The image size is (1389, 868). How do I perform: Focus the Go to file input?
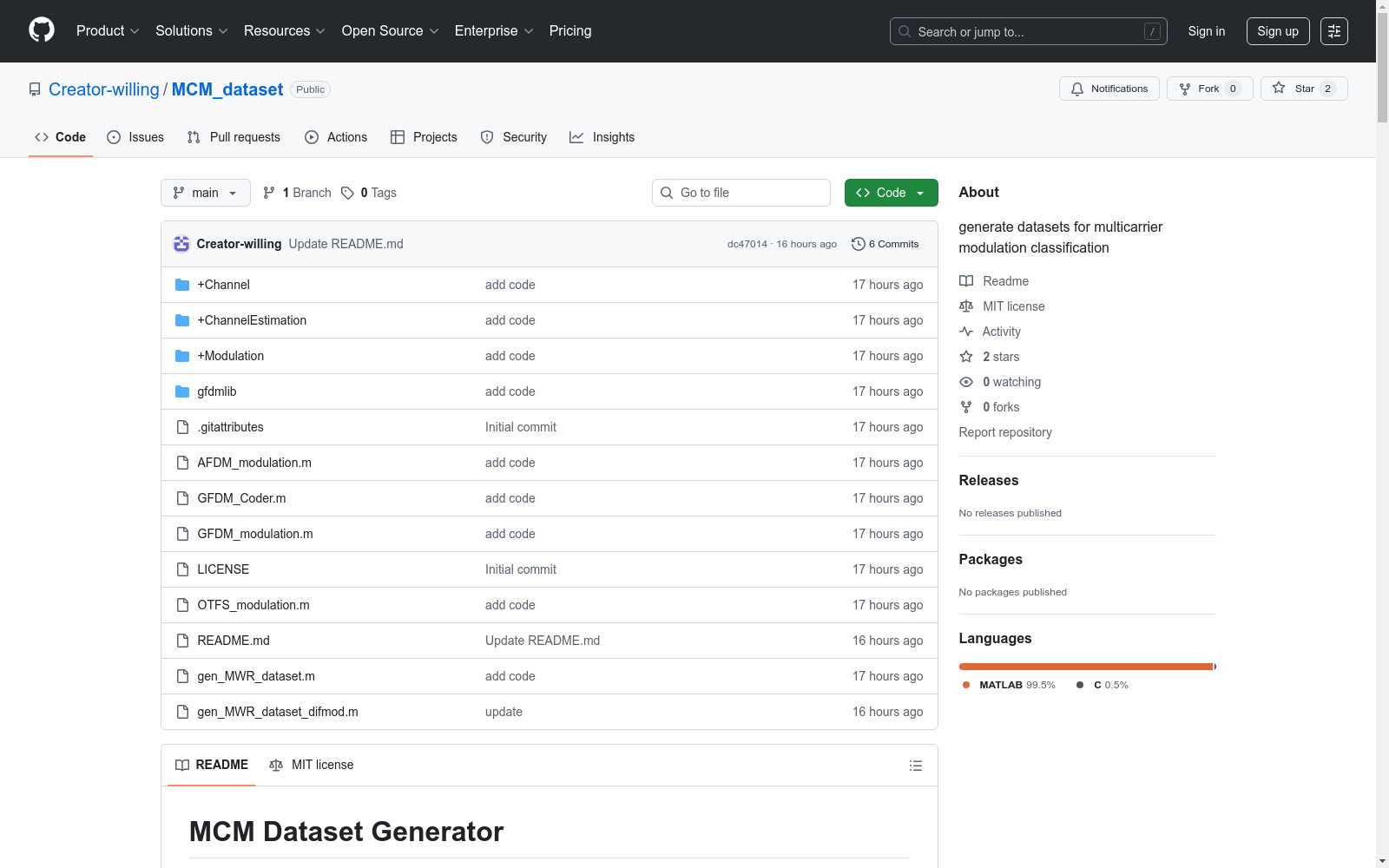tap(741, 193)
